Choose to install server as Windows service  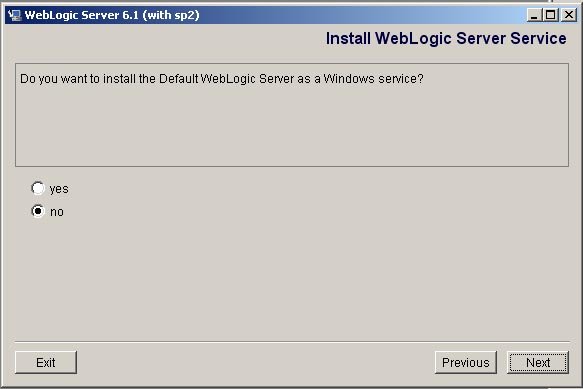[38, 189]
